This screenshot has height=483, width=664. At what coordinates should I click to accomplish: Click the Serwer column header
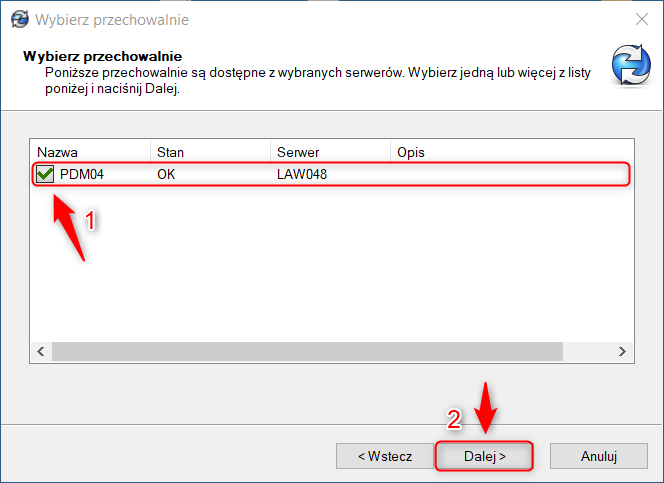coord(328,152)
